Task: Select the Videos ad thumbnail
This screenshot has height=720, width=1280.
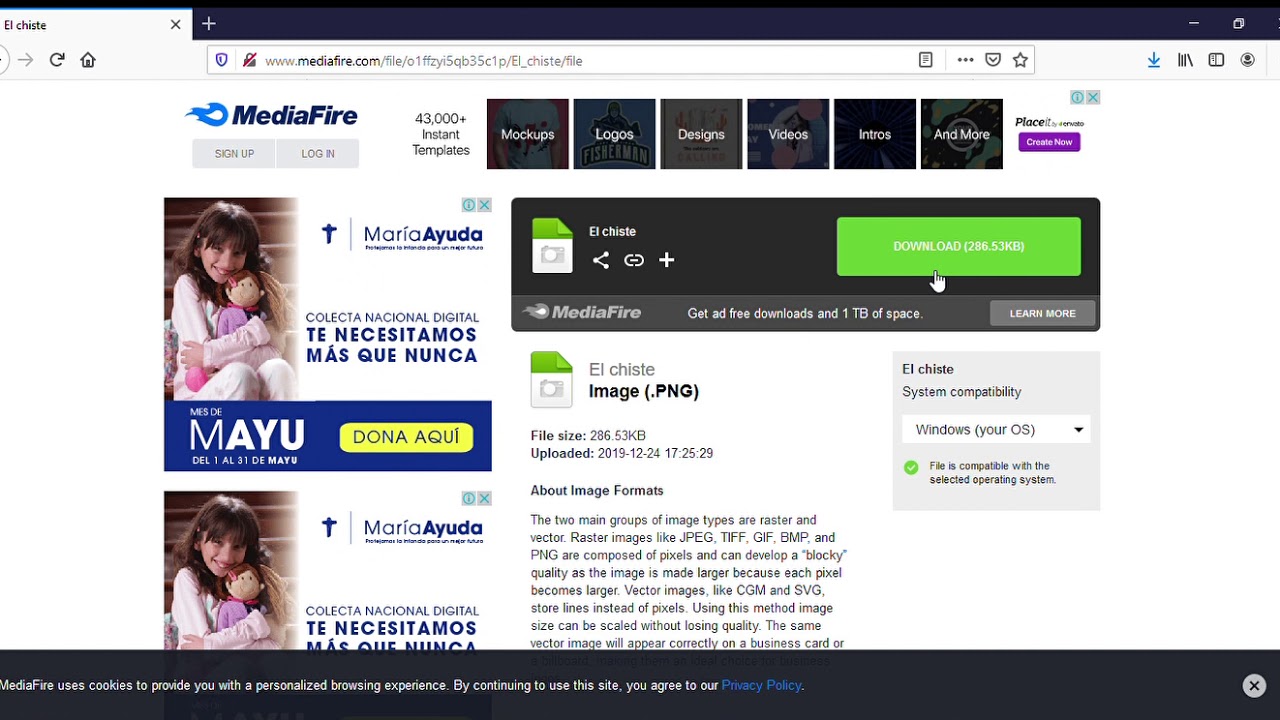Action: point(788,134)
